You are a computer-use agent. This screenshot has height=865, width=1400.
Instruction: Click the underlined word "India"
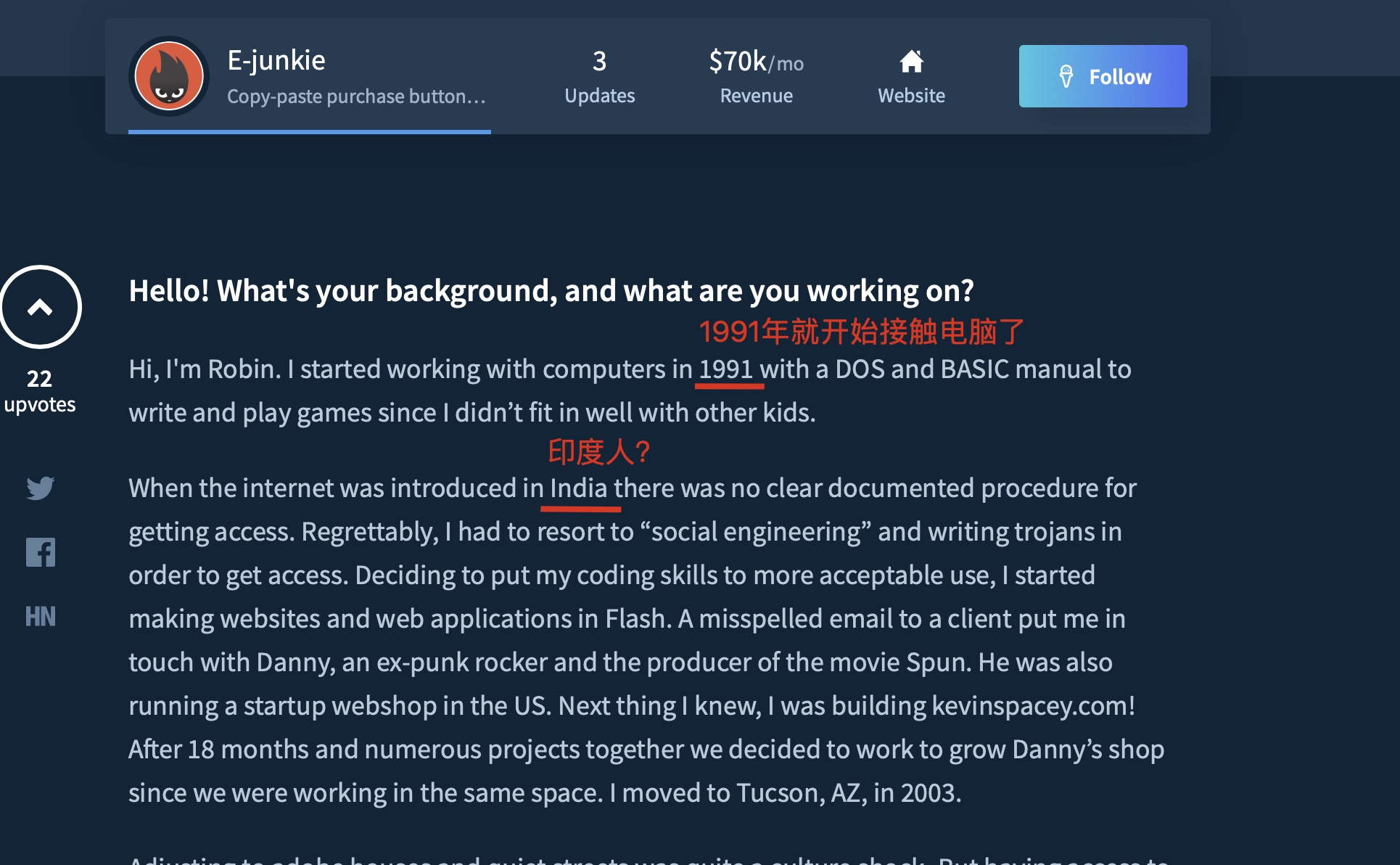(x=578, y=488)
